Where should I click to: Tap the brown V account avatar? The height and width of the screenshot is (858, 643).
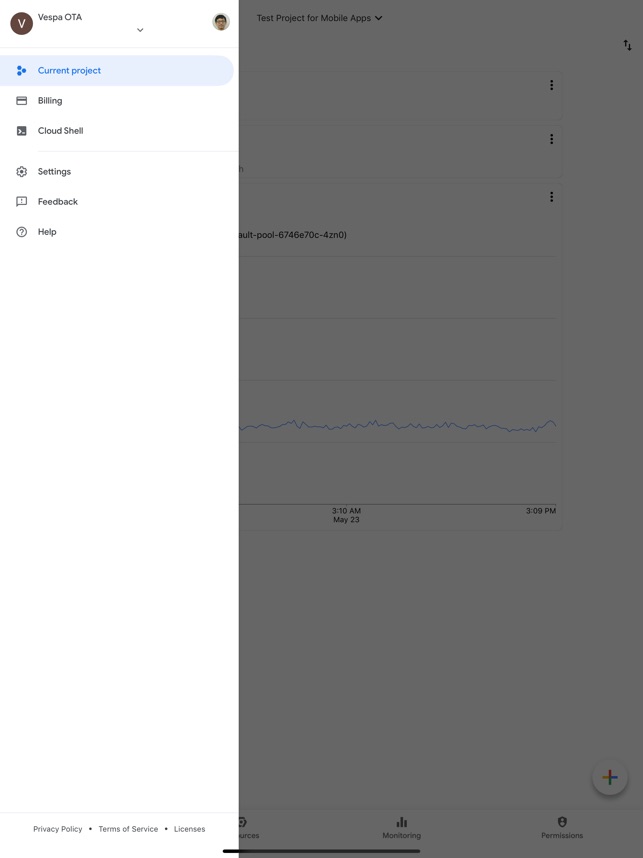21,23
